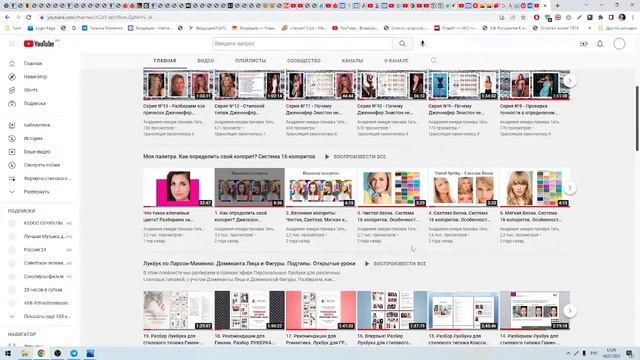
Task: Select the ПЛЕЙЛИСТЫ channel tab
Action: [x=251, y=60]
